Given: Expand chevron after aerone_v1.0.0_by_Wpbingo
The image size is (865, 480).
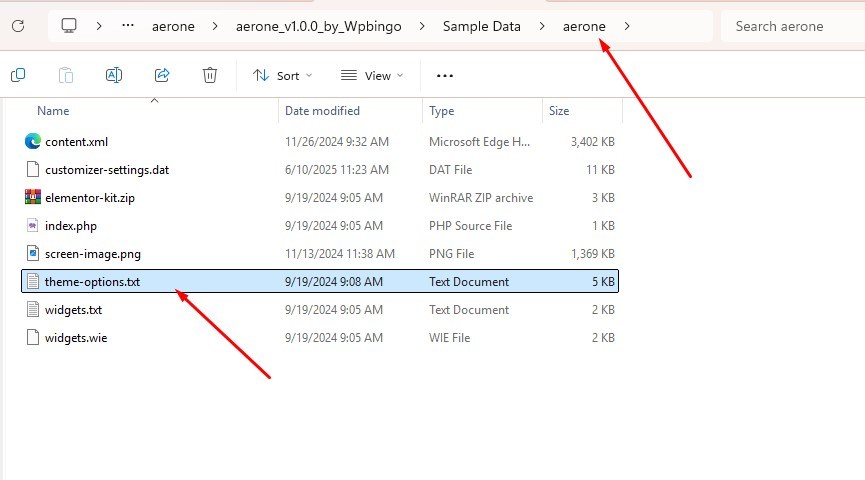Looking at the screenshot, I should pyautogui.click(x=422, y=26).
